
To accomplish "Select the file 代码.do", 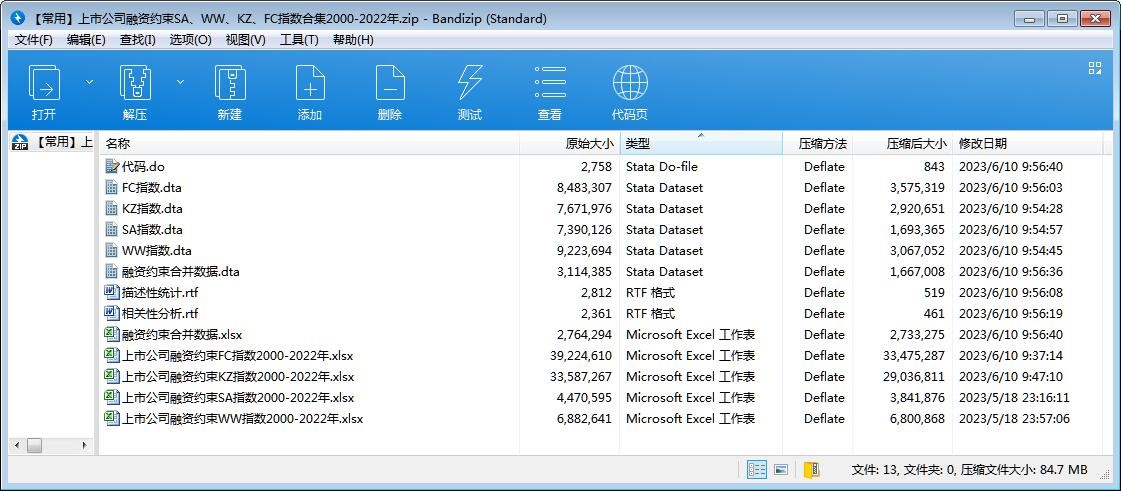I will (x=143, y=167).
